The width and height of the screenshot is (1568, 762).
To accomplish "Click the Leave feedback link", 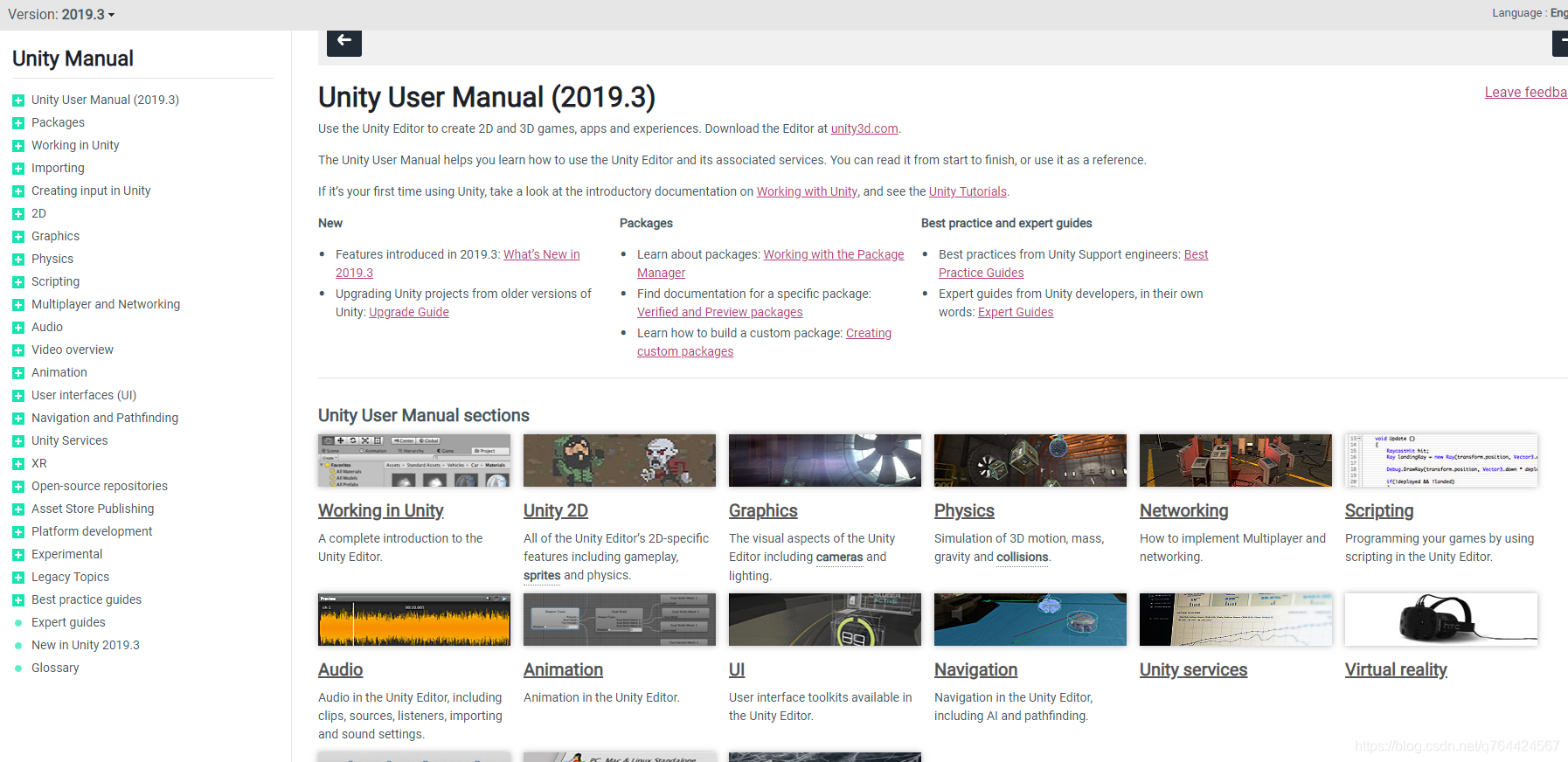I will pos(1526,92).
